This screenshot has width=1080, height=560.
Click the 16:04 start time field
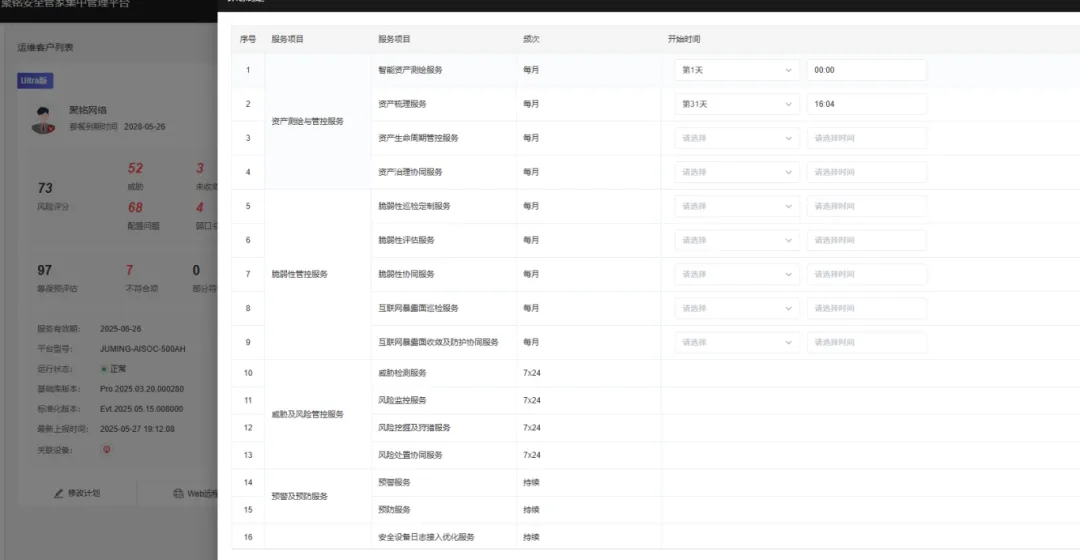(866, 104)
